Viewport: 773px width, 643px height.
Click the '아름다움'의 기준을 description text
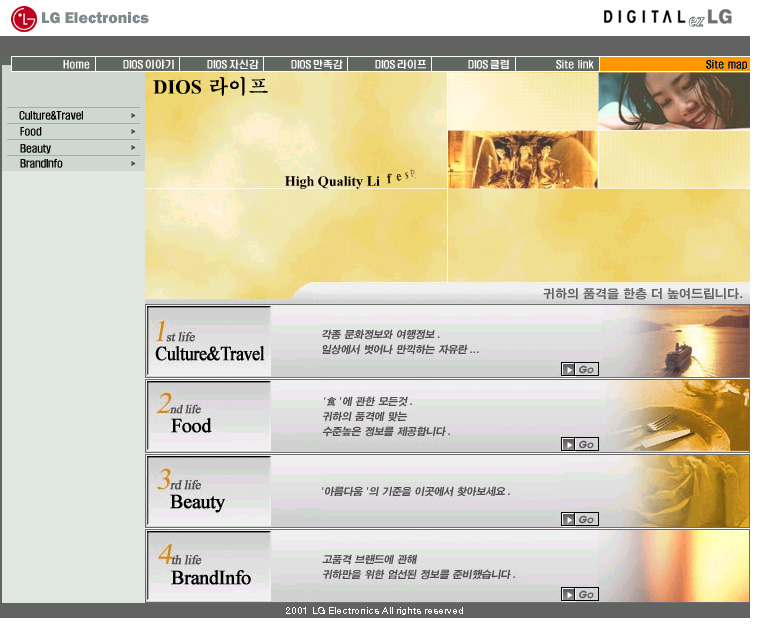point(416,491)
